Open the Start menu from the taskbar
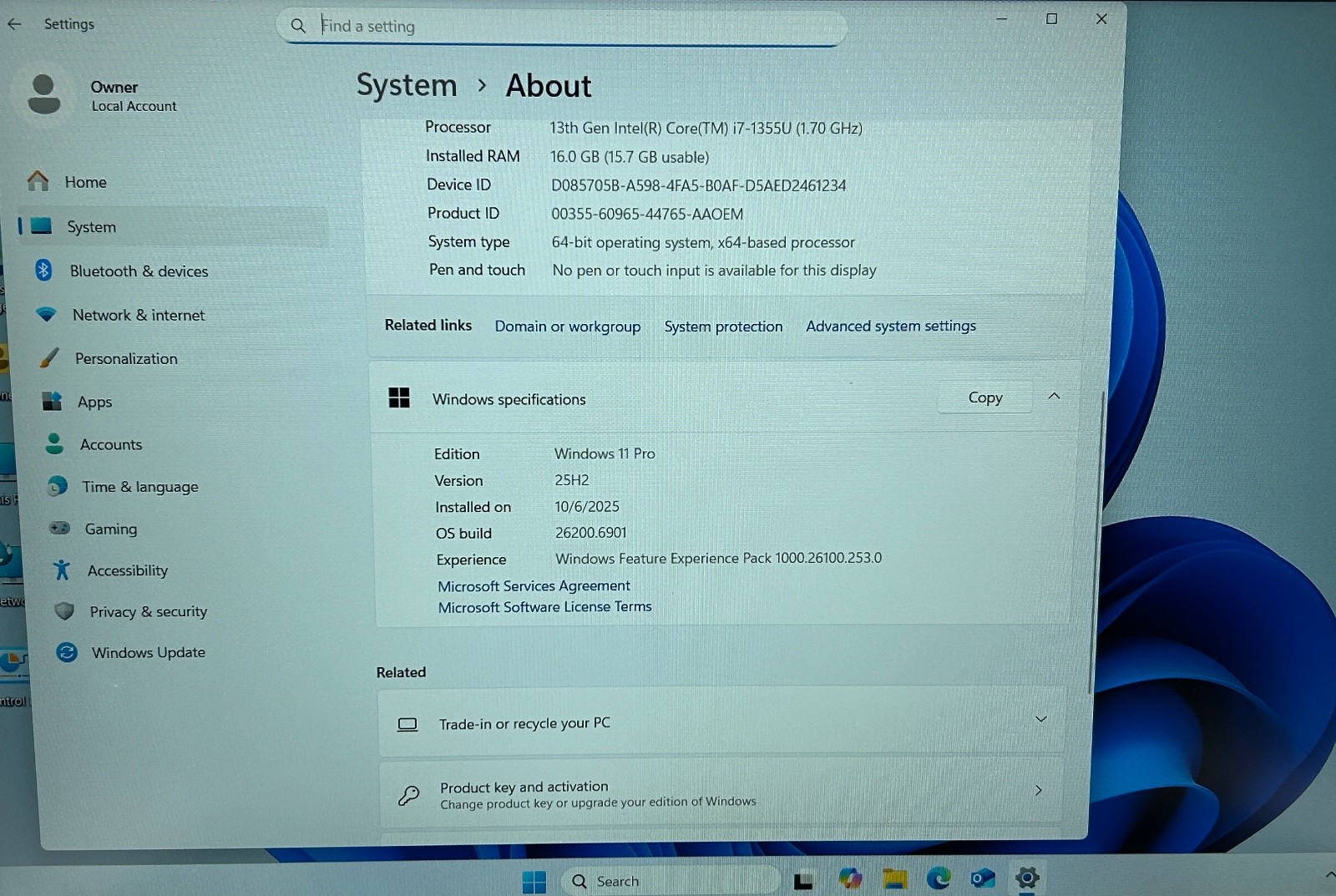Image resolution: width=1336 pixels, height=896 pixels. 534,881
